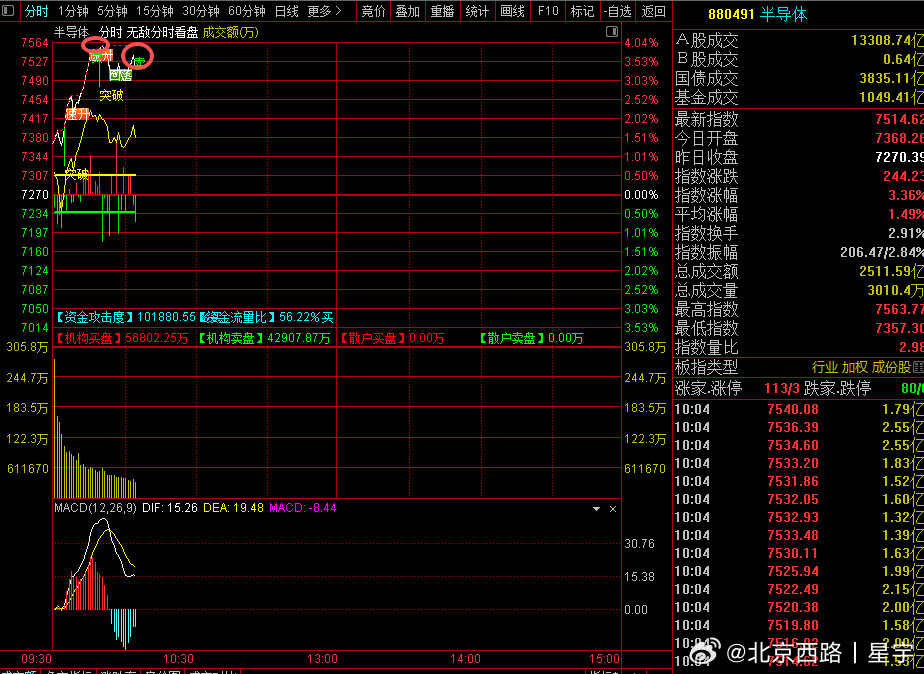Remove from watchlist with -自选

[618, 11]
